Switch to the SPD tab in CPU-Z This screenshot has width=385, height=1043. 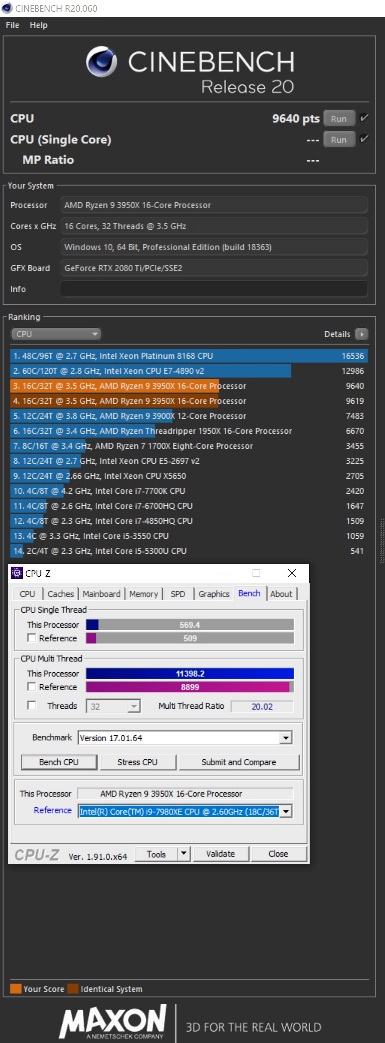178,594
